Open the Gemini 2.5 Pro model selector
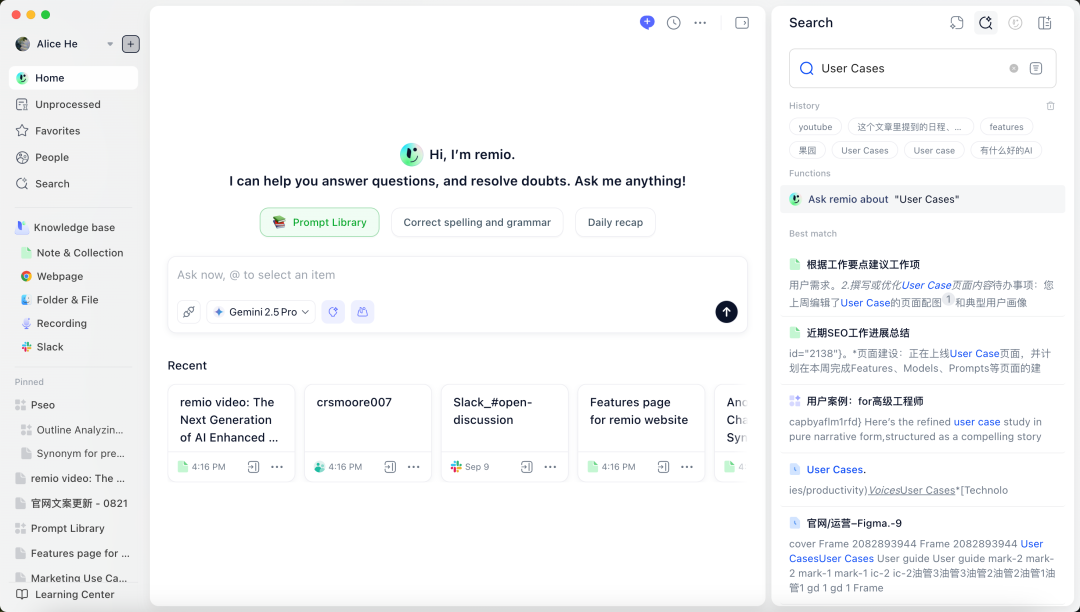Viewport: 1080px width, 612px height. click(x=261, y=312)
